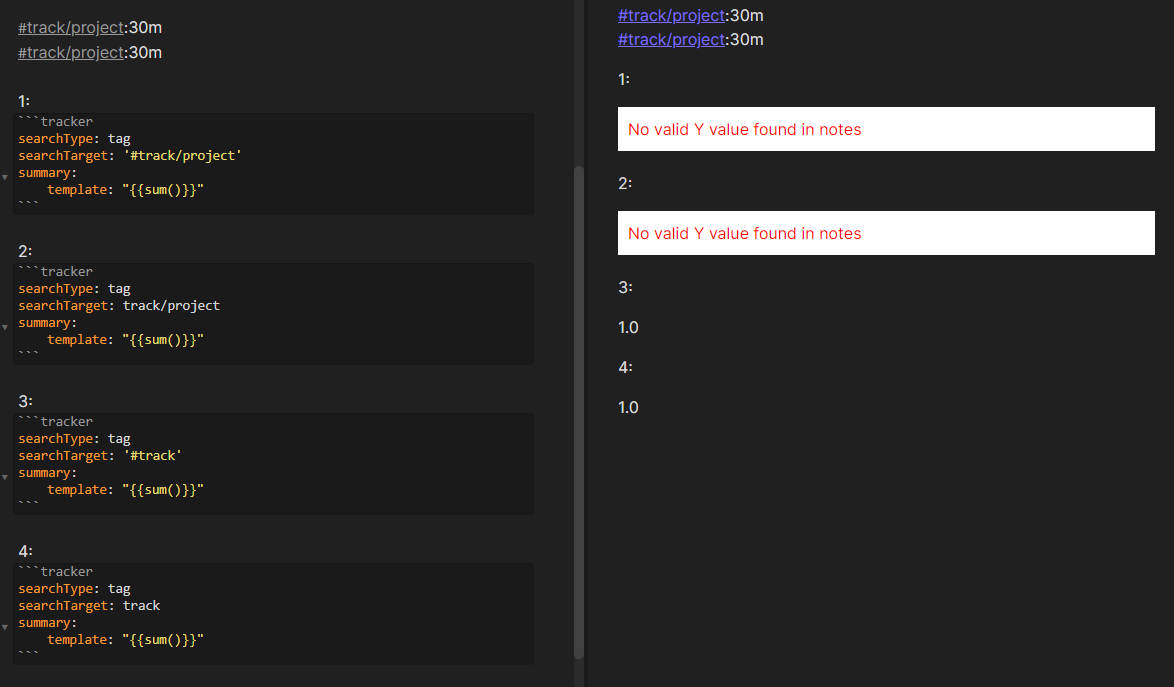Click the '30m' duration after the first tag

coord(144,27)
